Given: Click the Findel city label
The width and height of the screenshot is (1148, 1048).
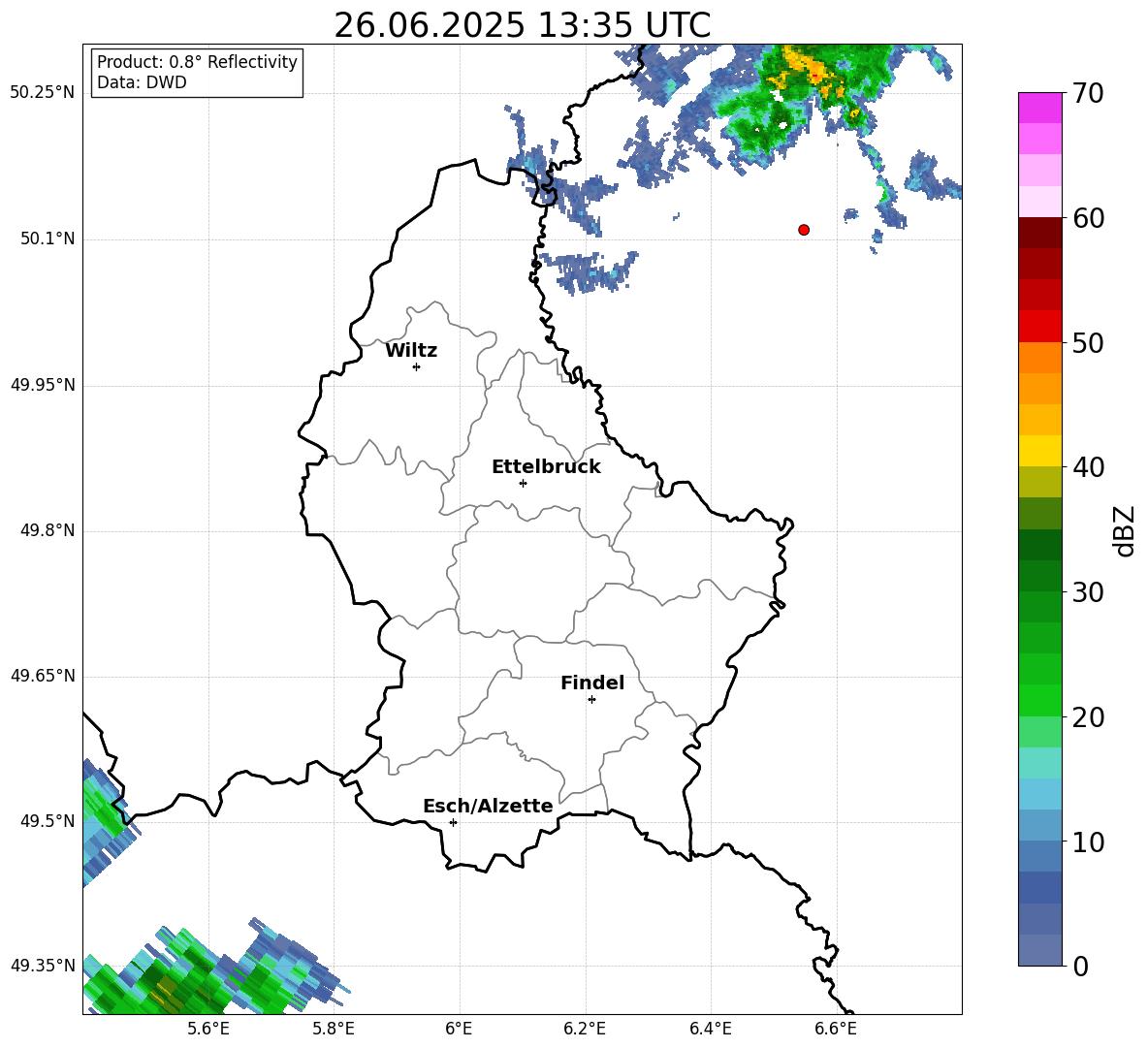Looking at the screenshot, I should pyautogui.click(x=592, y=683).
